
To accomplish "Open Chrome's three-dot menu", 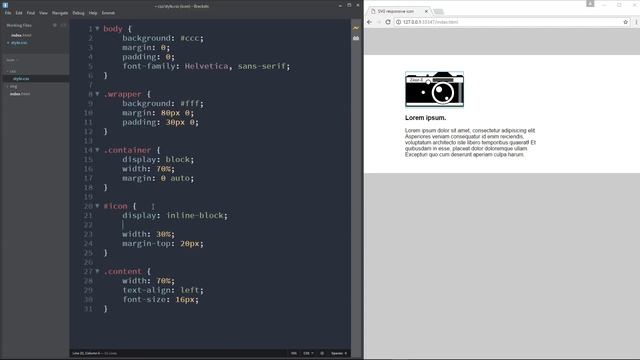I will click(636, 22).
